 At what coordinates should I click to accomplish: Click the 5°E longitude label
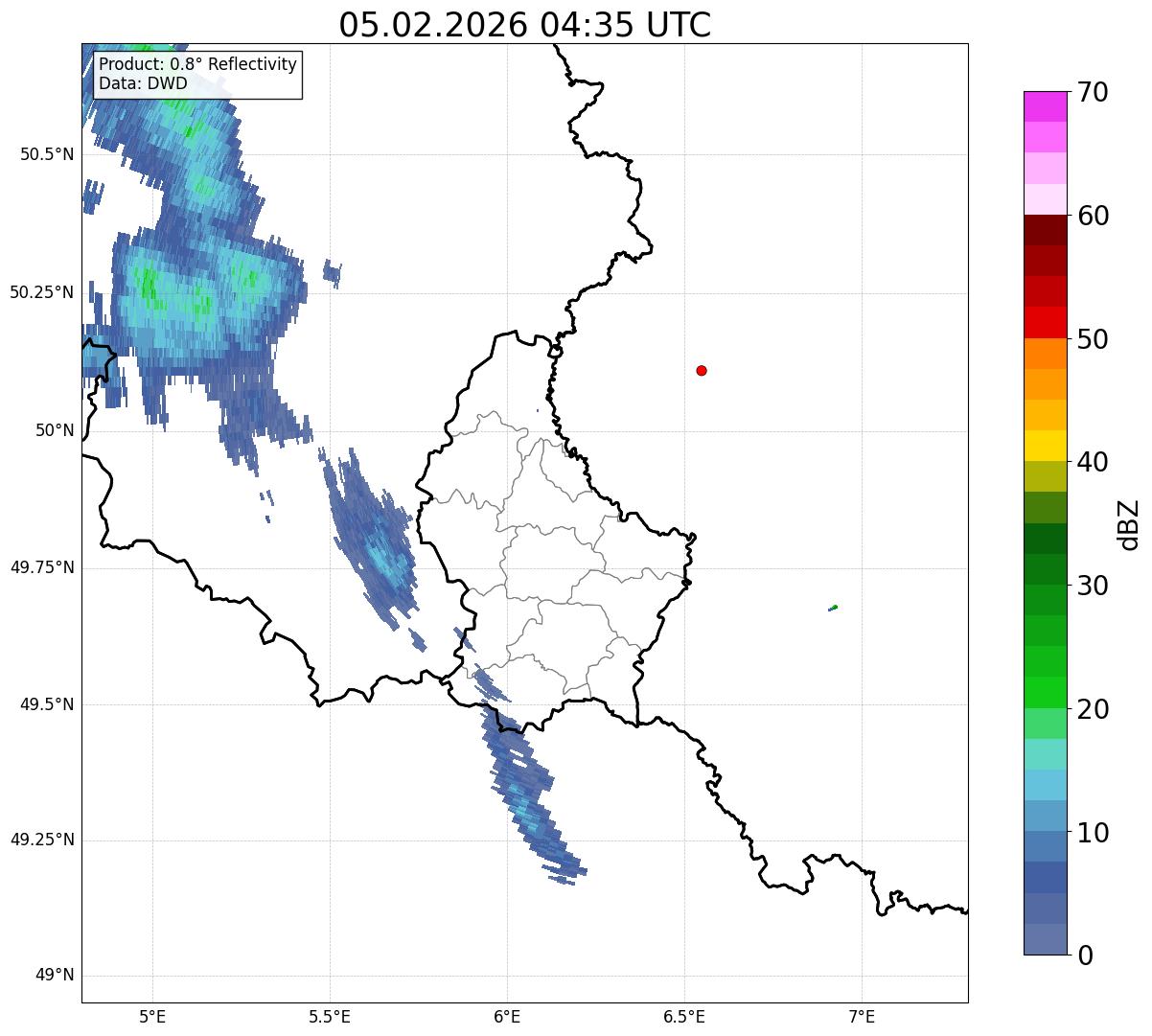click(x=152, y=1016)
